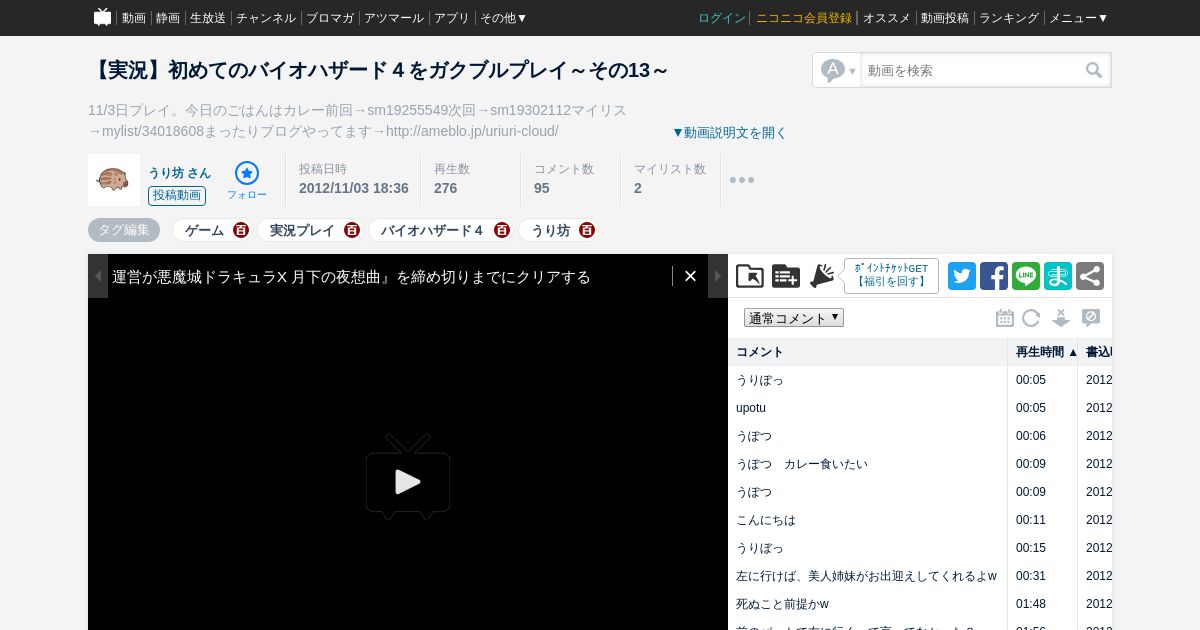The height and width of the screenshot is (630, 1200).
Task: Click the ログイン link
Action: [x=722, y=18]
